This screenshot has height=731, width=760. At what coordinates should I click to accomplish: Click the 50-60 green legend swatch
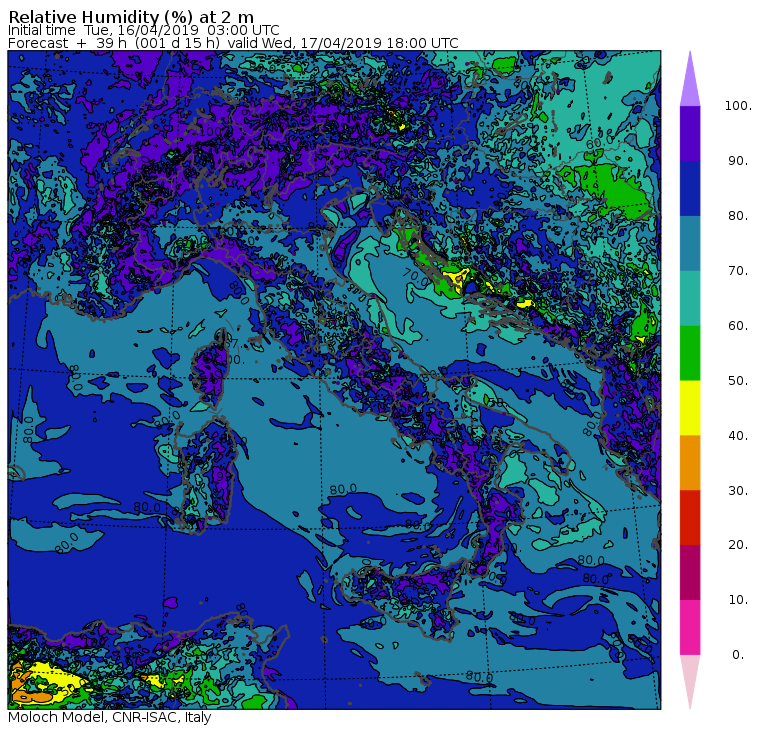coord(690,353)
